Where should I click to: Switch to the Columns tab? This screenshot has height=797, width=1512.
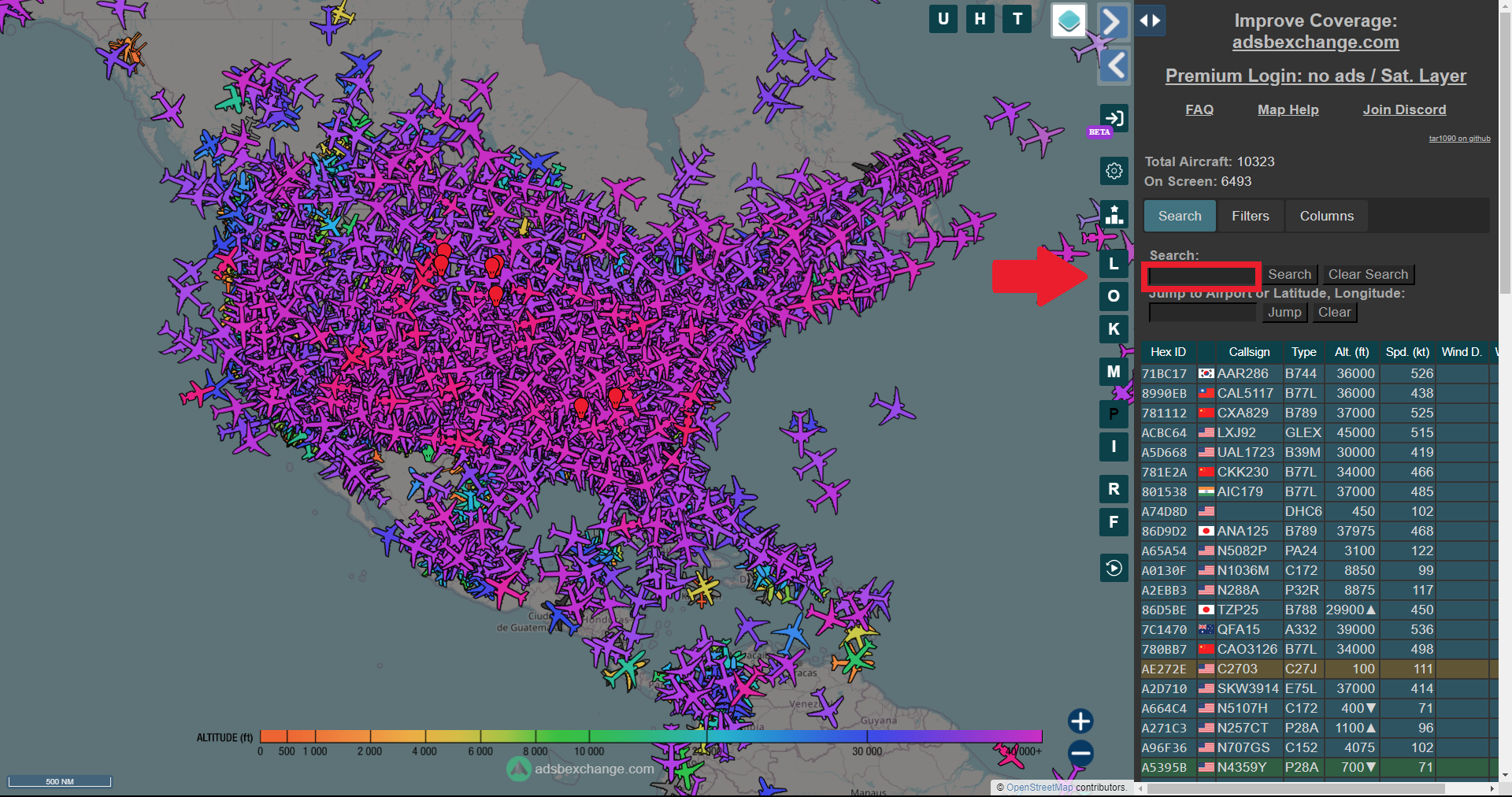1327,216
